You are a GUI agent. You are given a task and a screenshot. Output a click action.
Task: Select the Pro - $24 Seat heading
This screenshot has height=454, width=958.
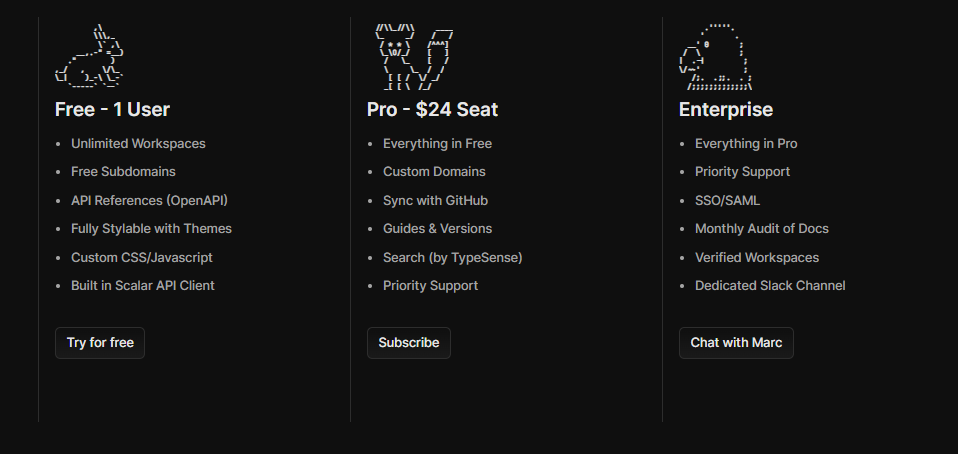(433, 109)
